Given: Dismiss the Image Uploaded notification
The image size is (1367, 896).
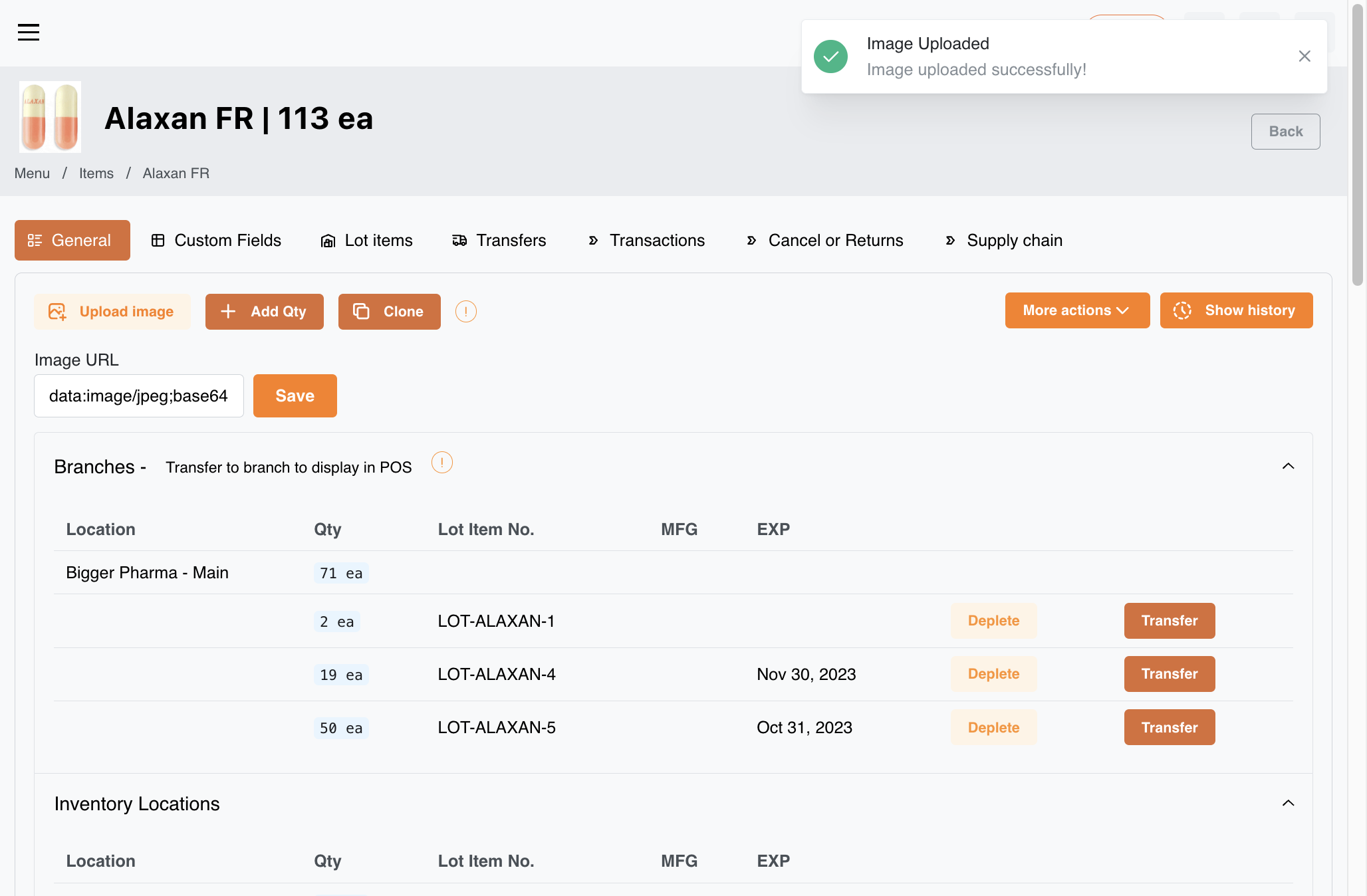Looking at the screenshot, I should point(1305,56).
